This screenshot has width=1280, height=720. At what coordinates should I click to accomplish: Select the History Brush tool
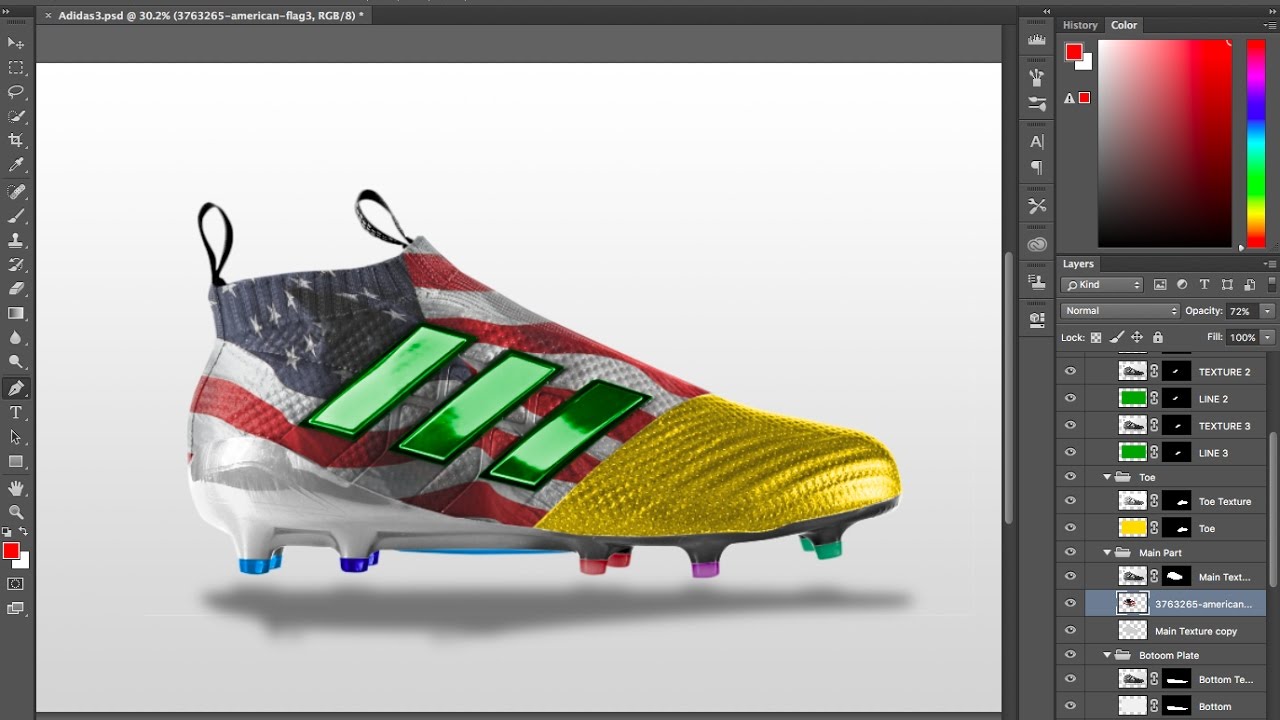tap(16, 265)
